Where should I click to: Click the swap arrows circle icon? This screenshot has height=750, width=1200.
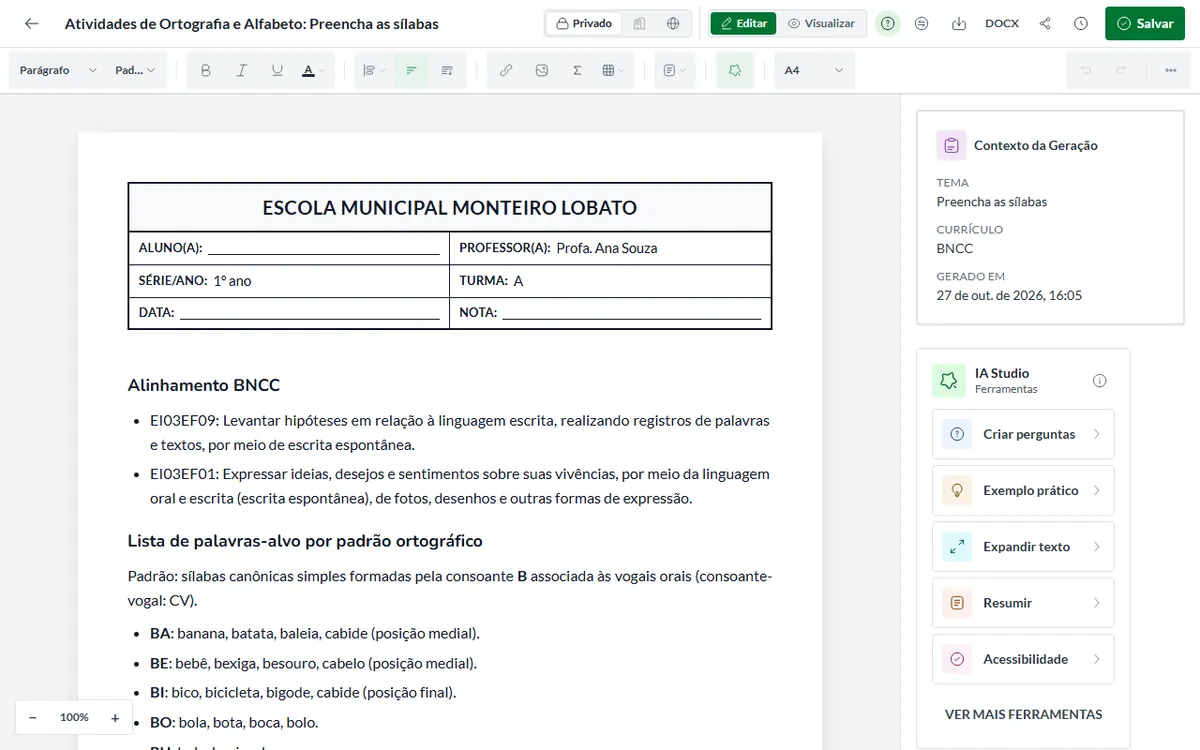922,23
